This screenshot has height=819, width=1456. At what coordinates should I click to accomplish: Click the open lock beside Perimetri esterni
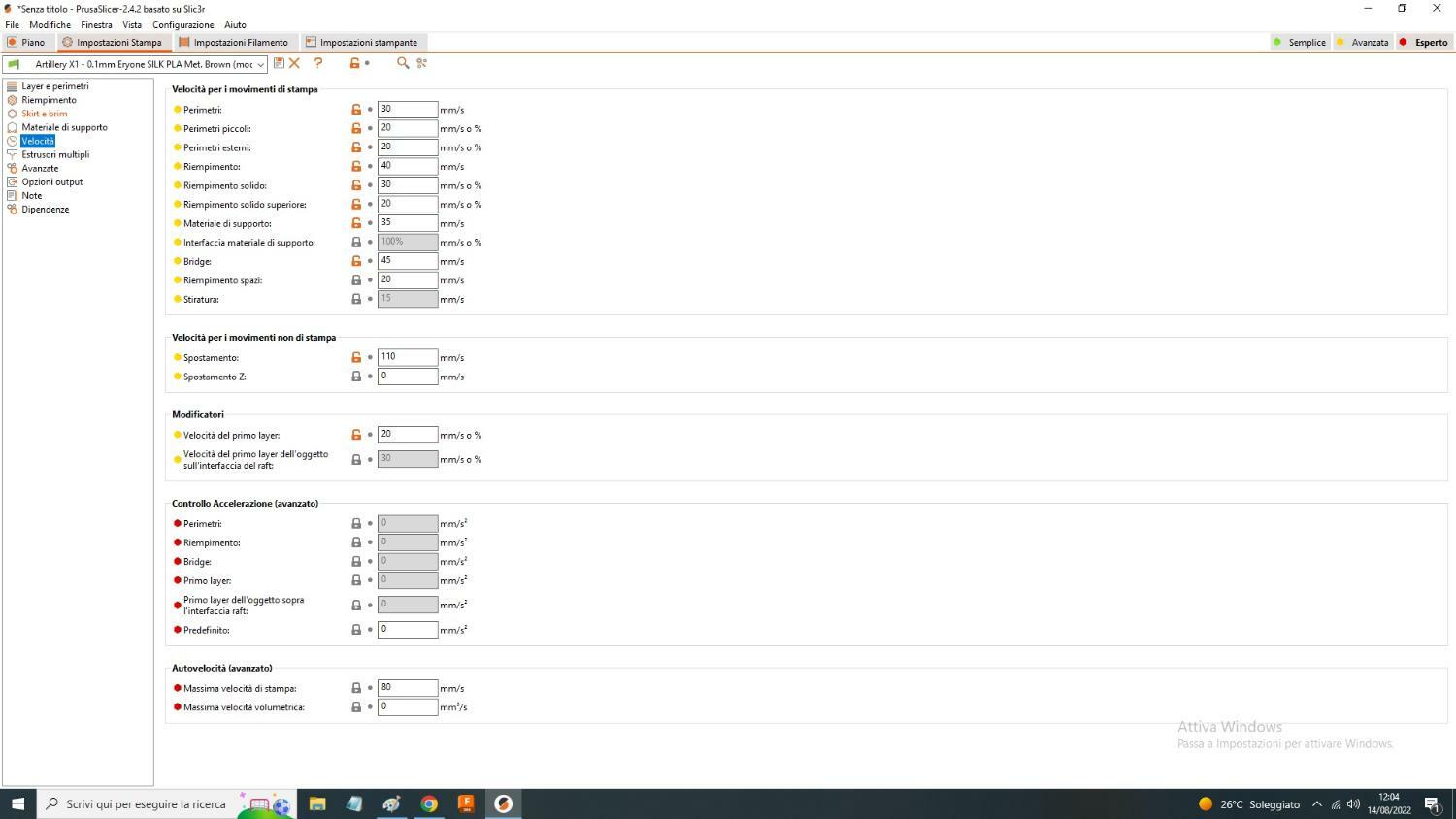coord(356,147)
